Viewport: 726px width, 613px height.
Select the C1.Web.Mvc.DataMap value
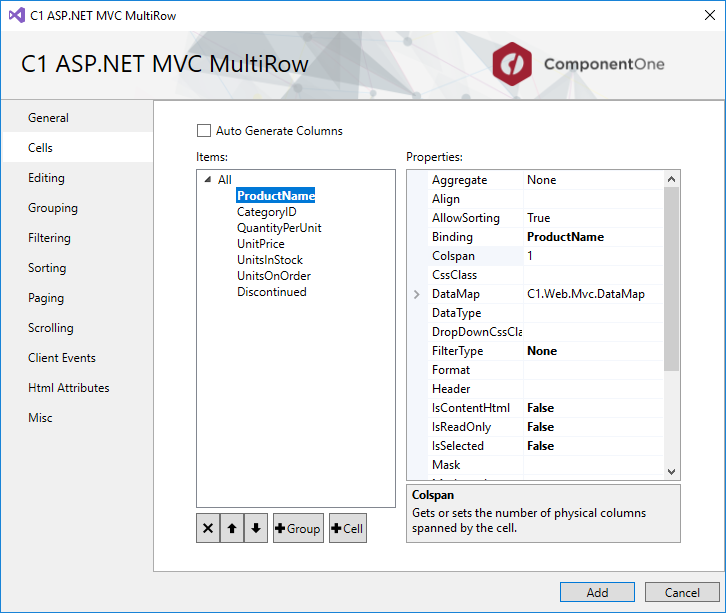[x=593, y=294]
